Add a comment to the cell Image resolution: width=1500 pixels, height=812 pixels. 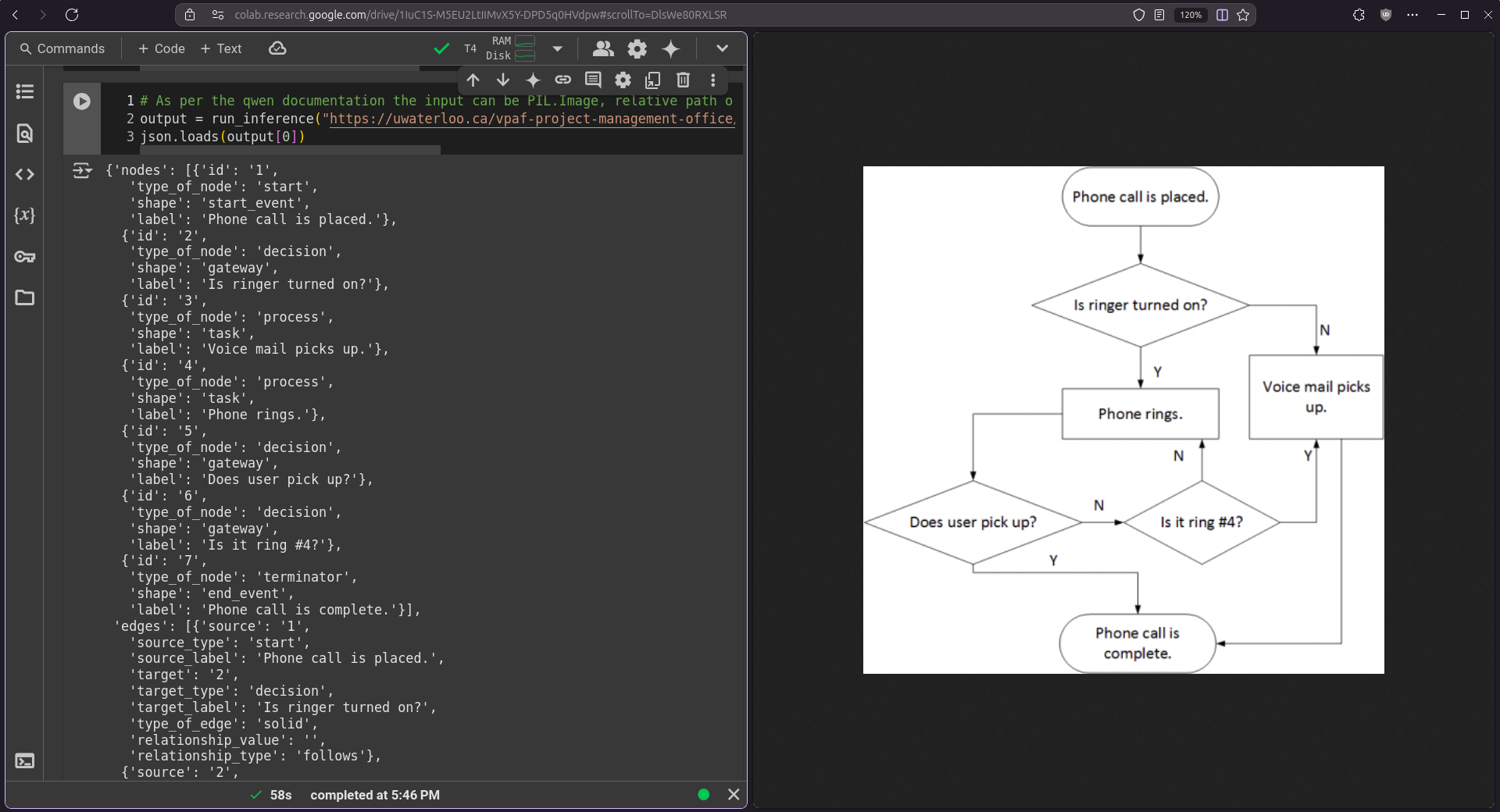coord(593,80)
